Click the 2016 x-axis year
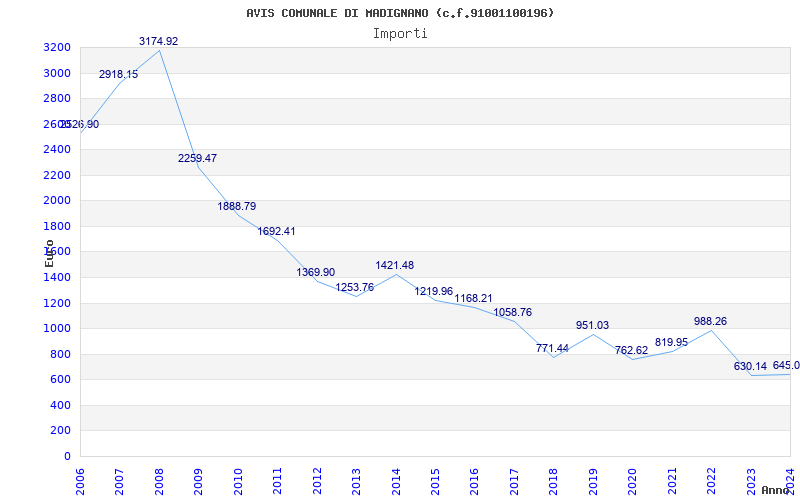The height and width of the screenshot is (500, 800). [474, 482]
